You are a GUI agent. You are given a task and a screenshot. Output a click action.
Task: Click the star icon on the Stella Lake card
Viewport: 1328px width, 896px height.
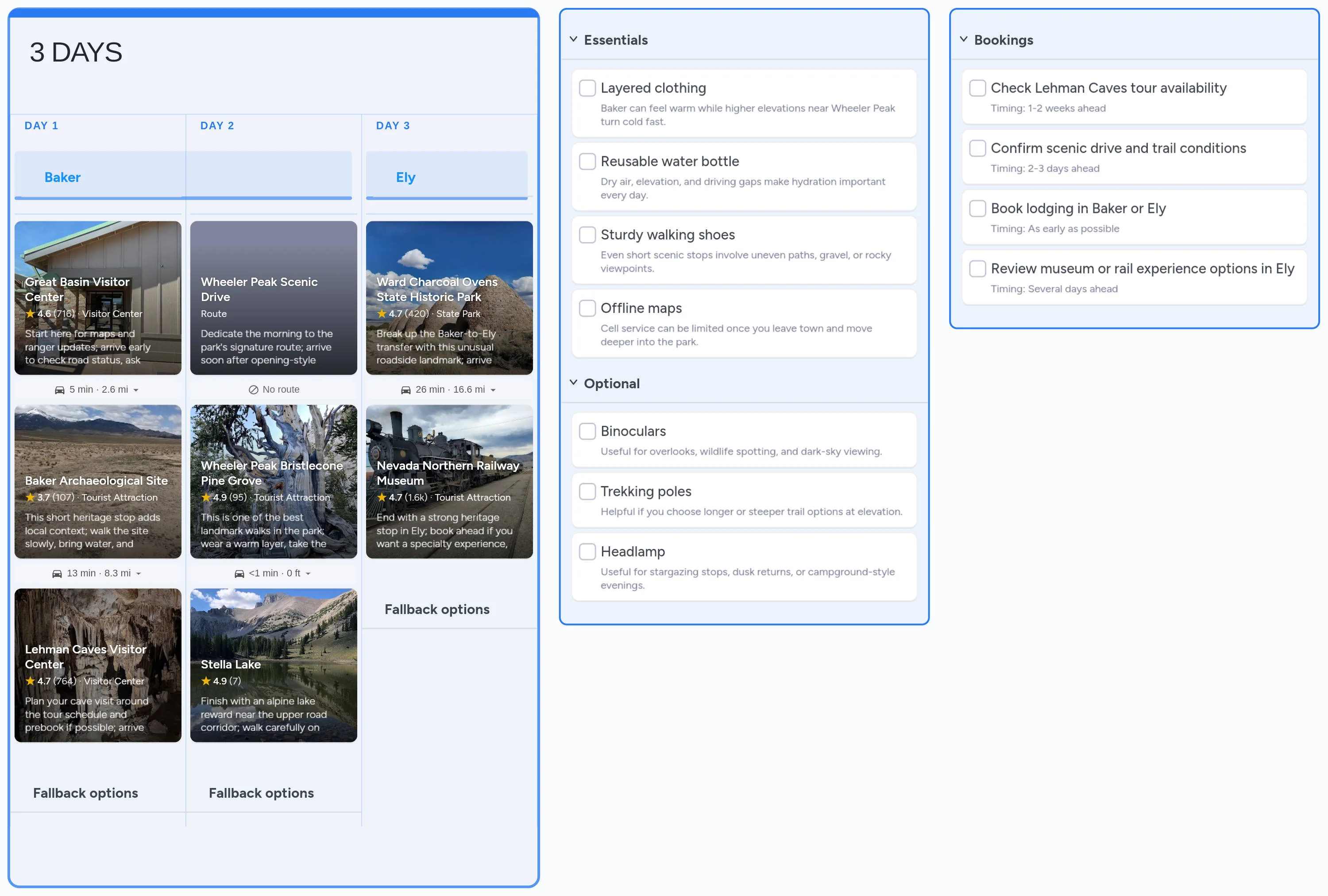206,681
